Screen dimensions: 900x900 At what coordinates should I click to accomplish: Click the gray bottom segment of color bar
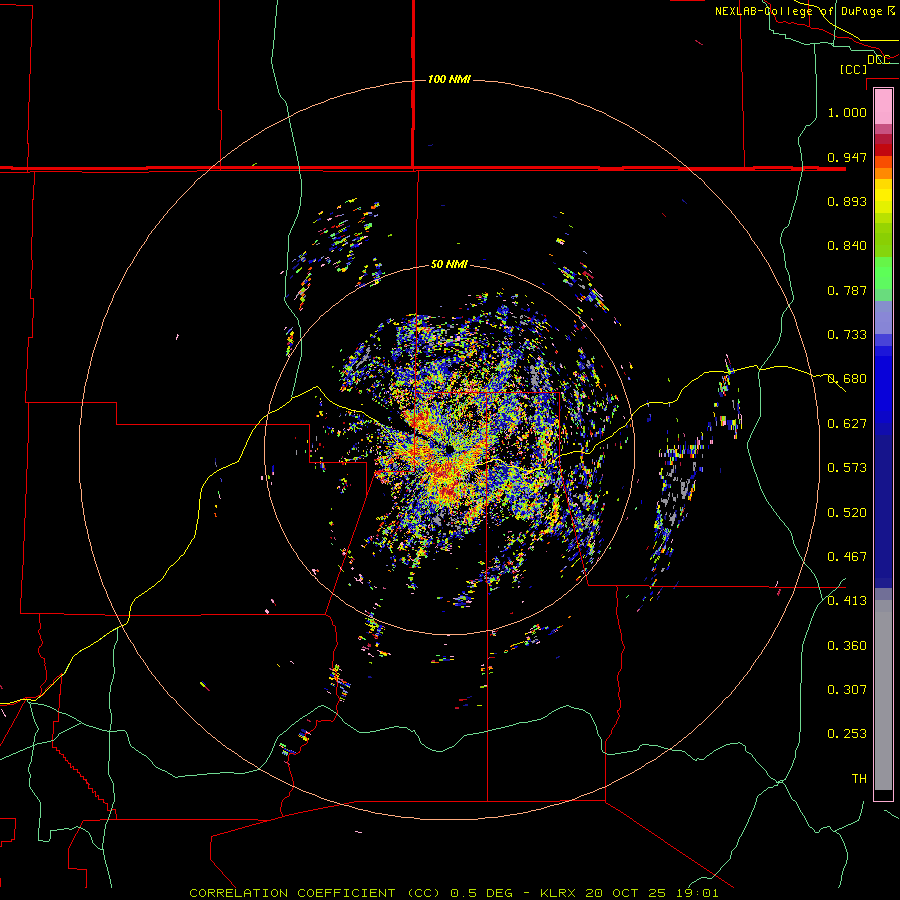click(x=883, y=695)
